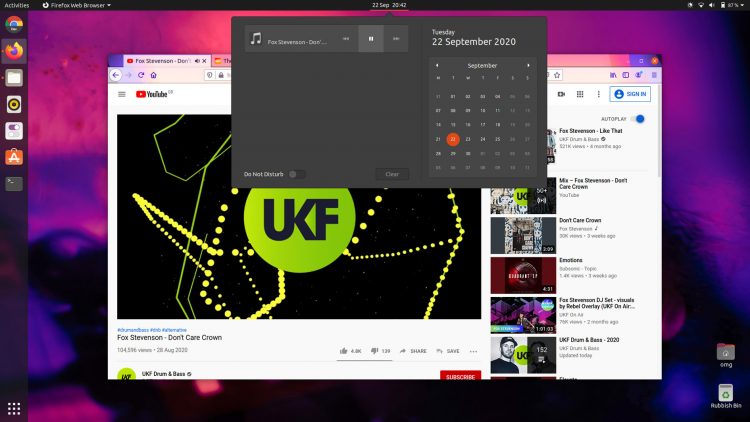Open YouTube apps grid icon

(580, 94)
